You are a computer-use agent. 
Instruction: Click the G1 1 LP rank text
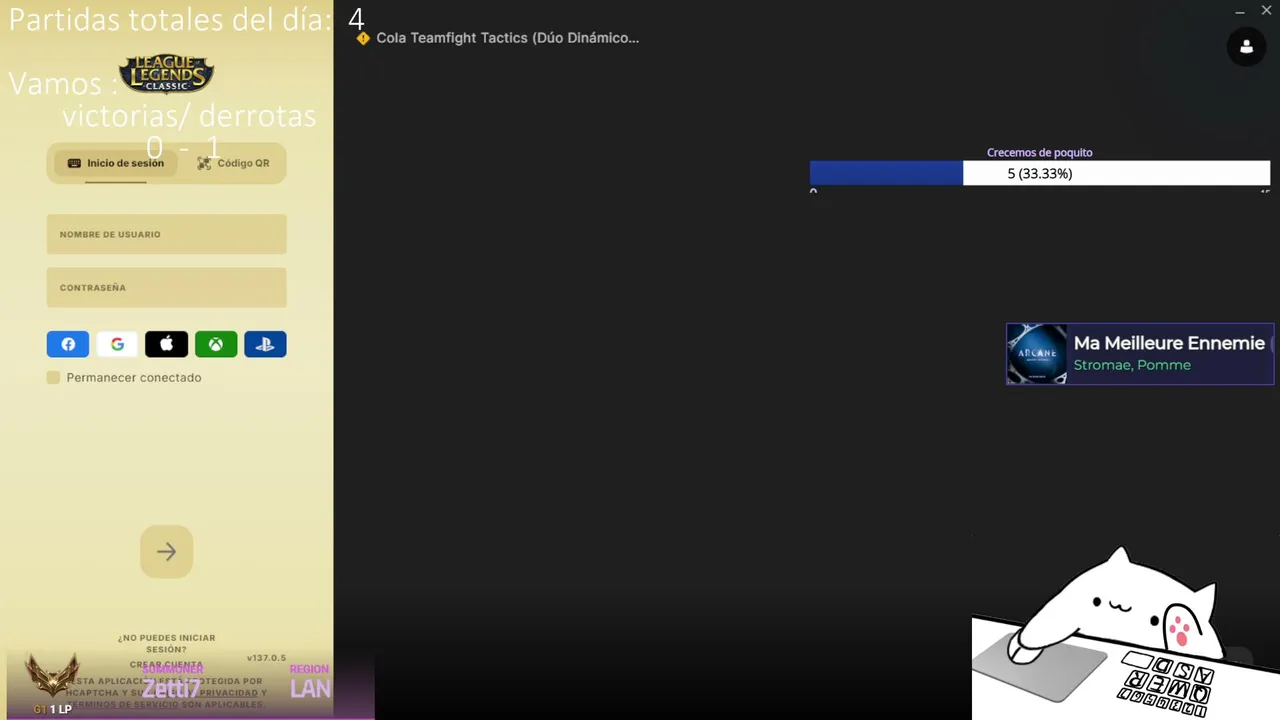52,709
